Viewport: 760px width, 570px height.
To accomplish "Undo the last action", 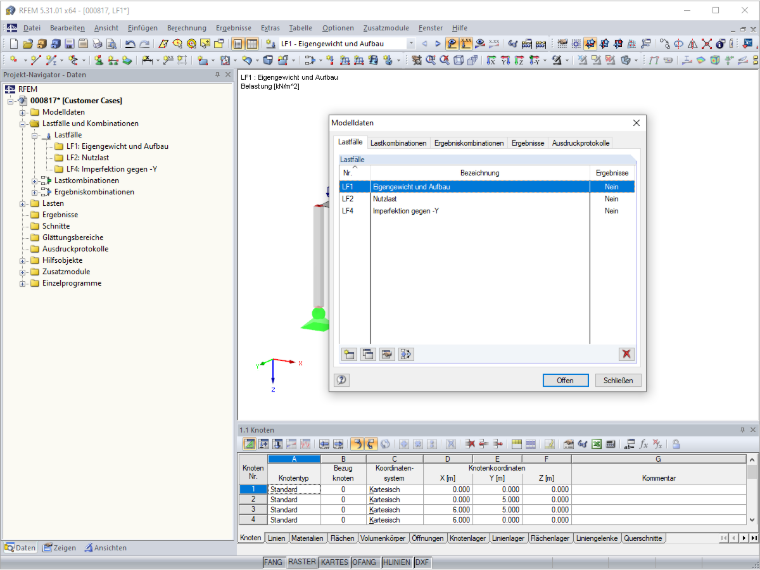I will [130, 44].
